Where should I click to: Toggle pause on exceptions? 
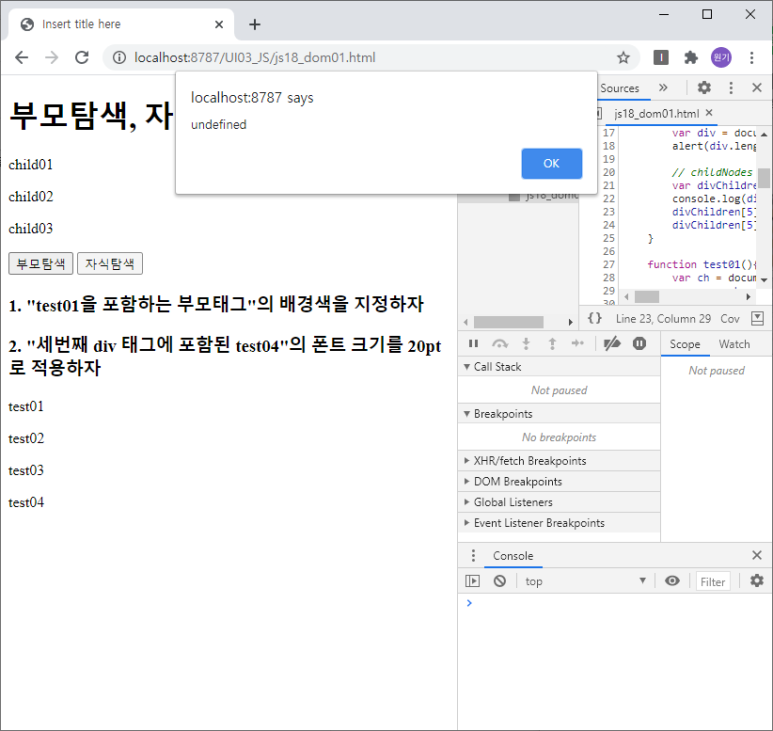click(639, 344)
